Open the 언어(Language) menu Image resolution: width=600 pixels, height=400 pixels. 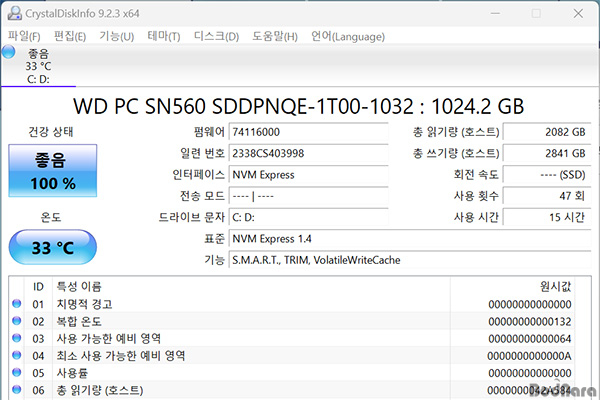coord(348,36)
